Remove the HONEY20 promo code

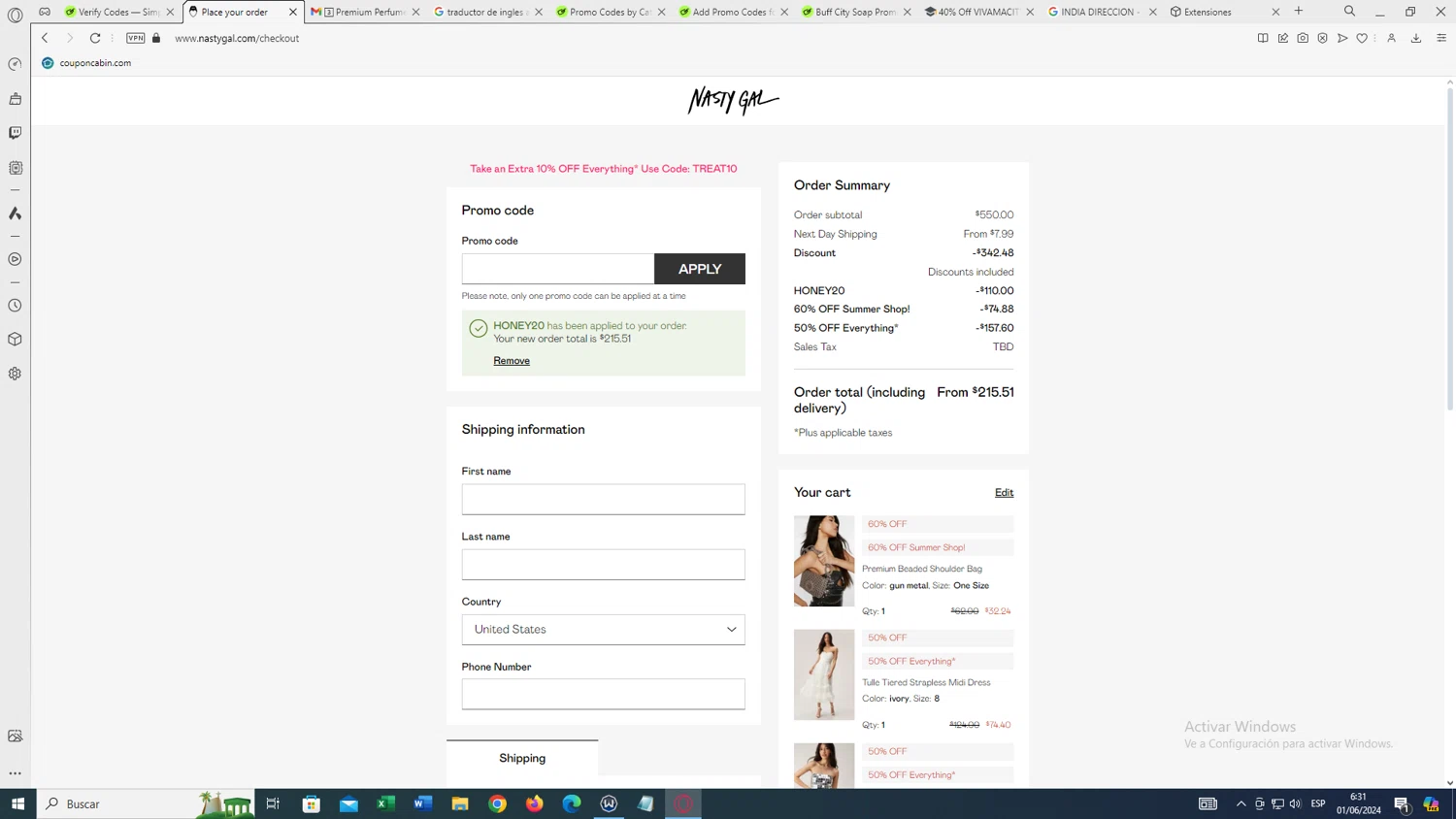coord(512,361)
